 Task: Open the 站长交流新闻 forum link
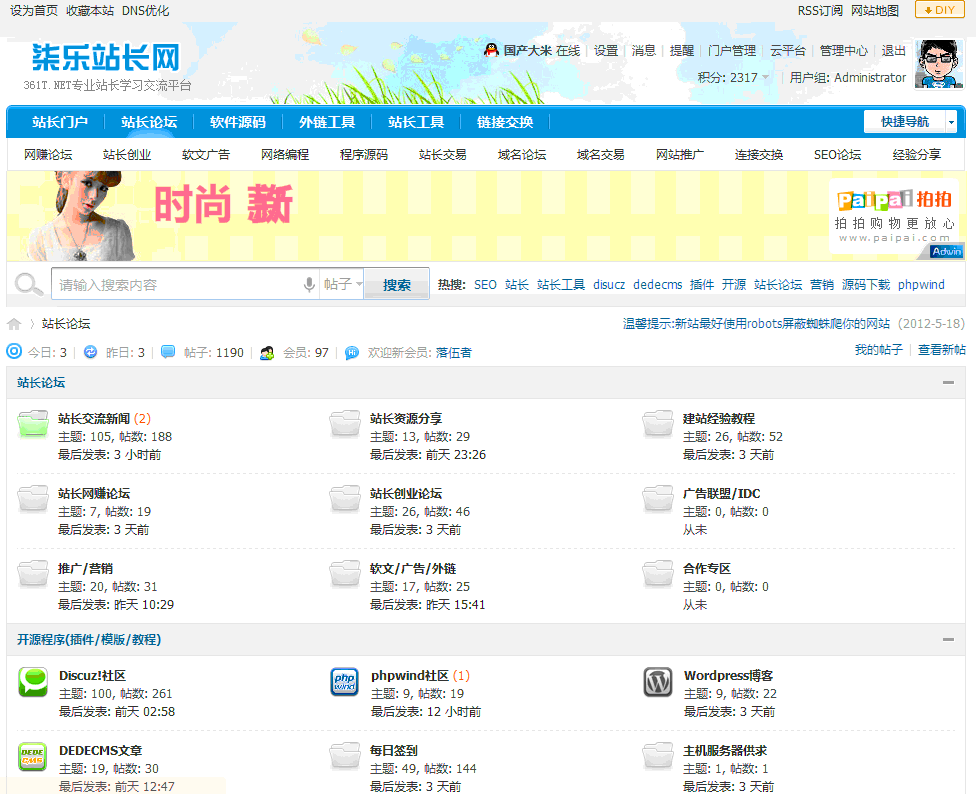click(x=94, y=419)
